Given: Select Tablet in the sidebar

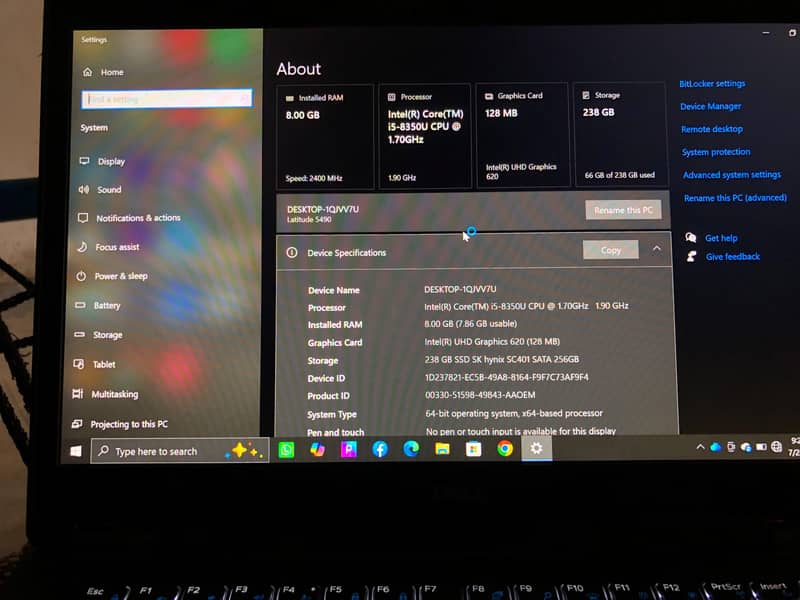Looking at the screenshot, I should (x=94, y=364).
